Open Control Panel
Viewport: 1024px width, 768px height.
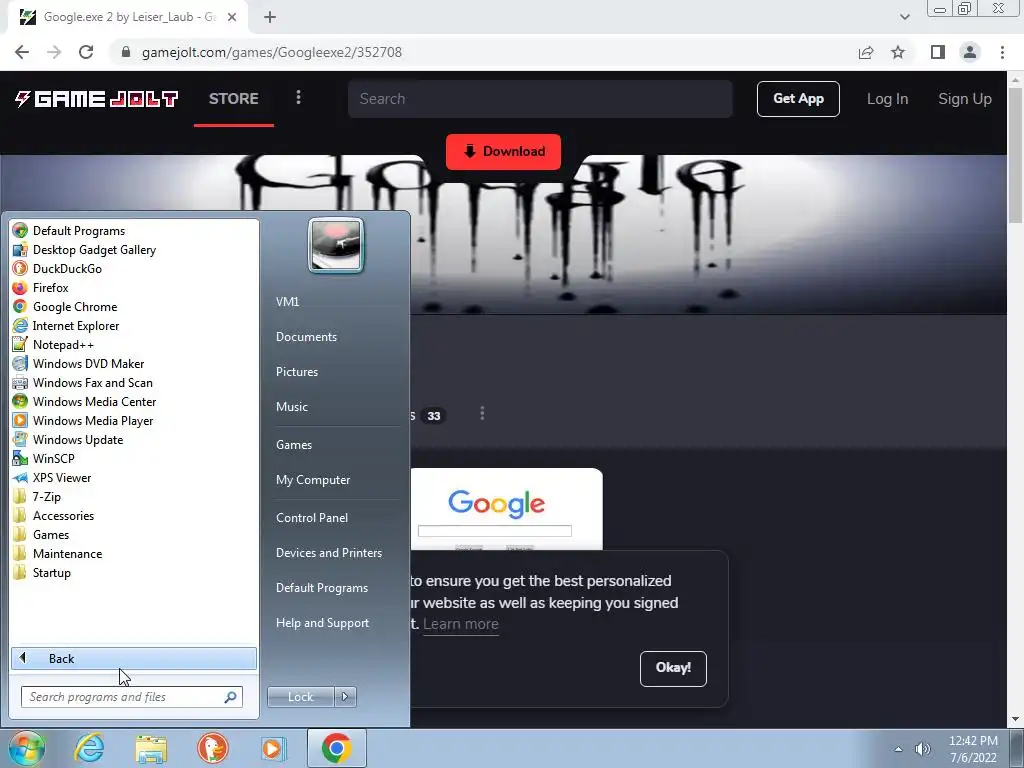pyautogui.click(x=312, y=518)
